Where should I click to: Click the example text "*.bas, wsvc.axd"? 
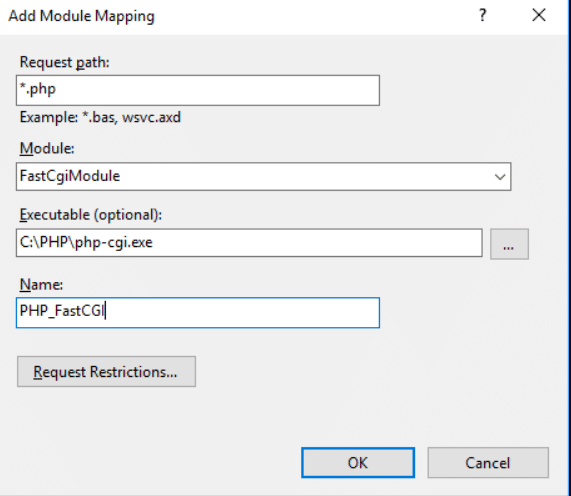click(x=131, y=118)
